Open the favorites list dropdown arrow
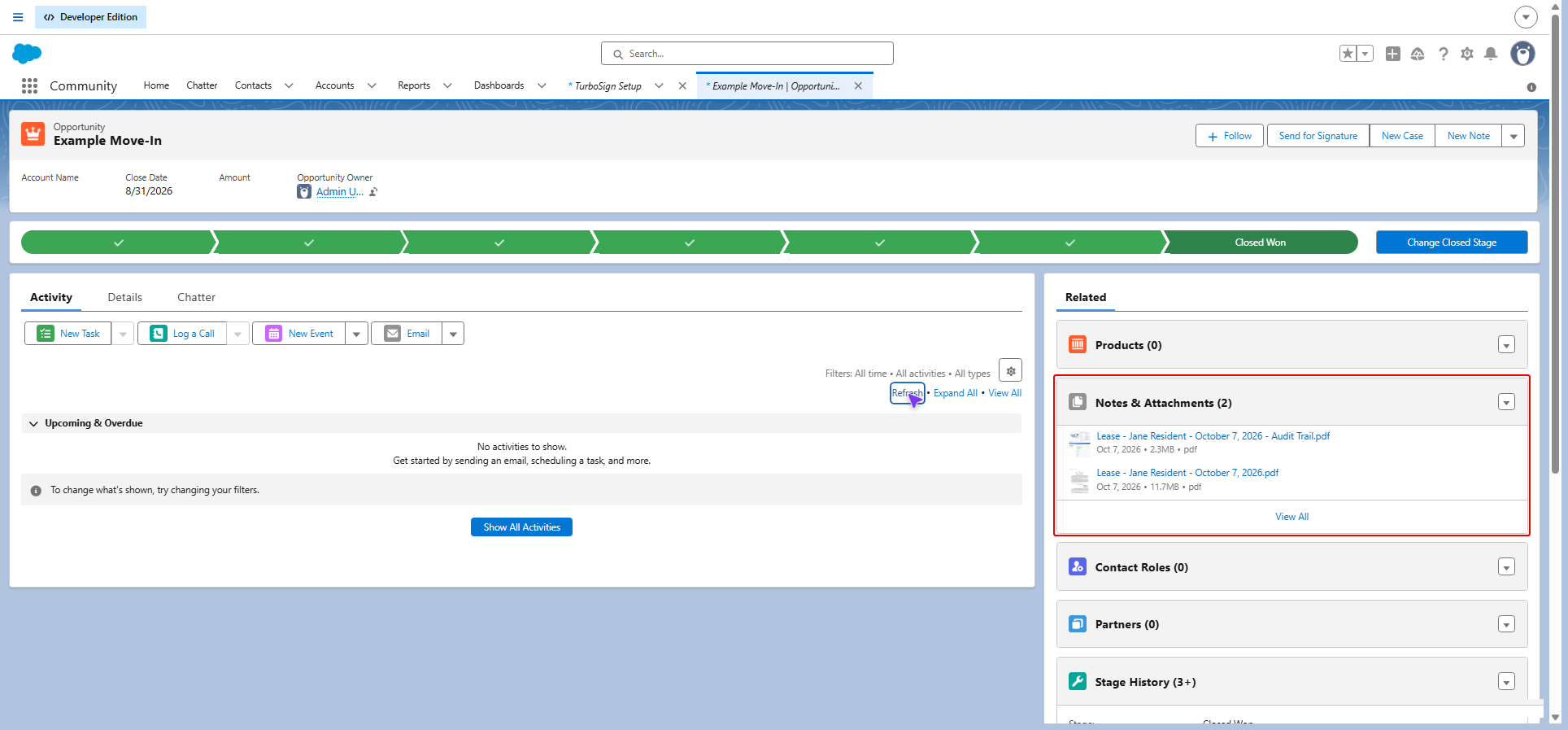 pyautogui.click(x=1365, y=54)
